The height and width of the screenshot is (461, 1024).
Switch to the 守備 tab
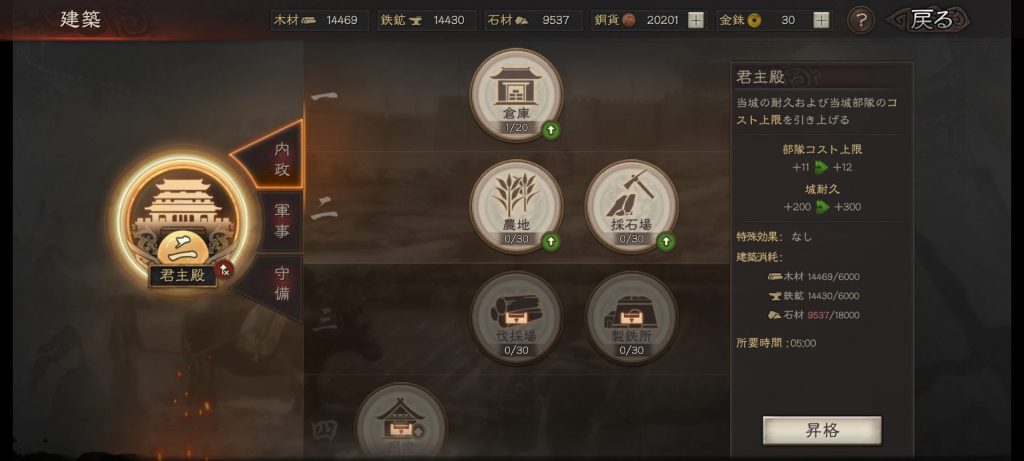tap(282, 285)
